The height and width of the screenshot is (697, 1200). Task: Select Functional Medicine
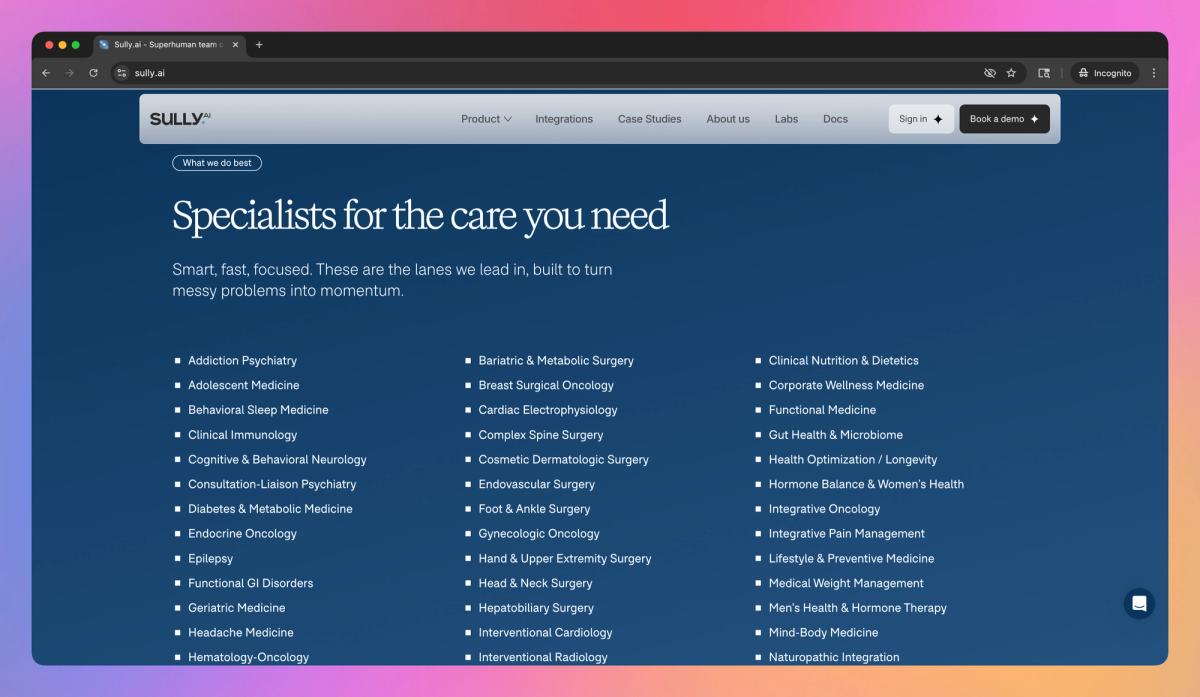point(822,410)
